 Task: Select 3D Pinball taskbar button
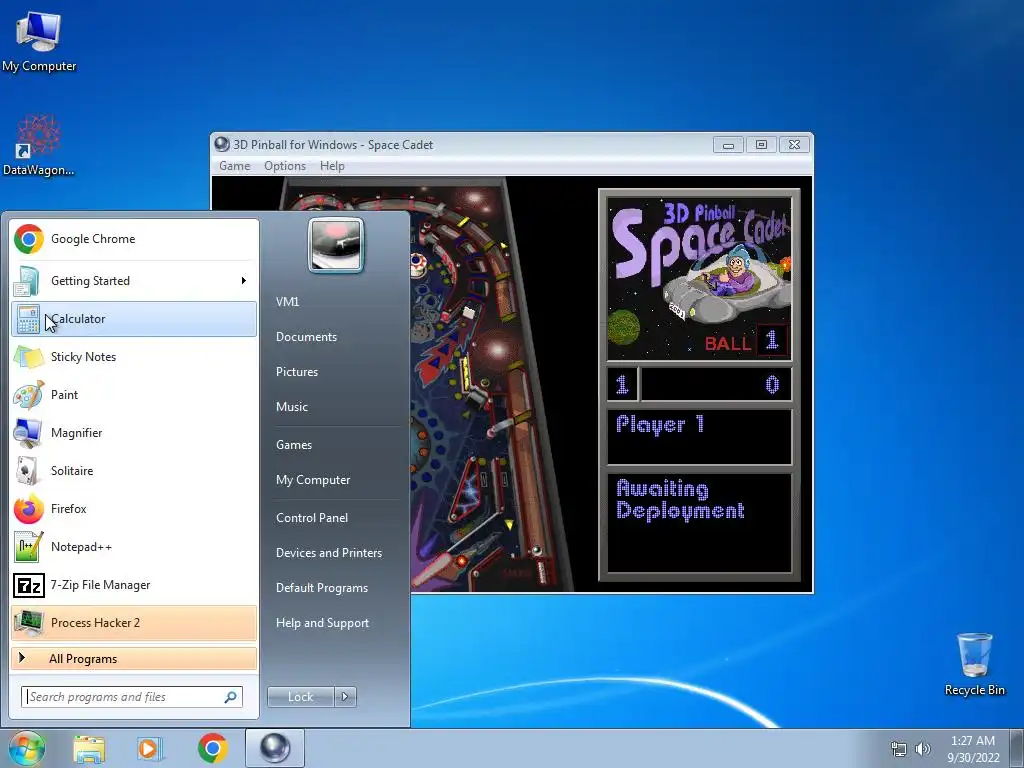point(275,748)
